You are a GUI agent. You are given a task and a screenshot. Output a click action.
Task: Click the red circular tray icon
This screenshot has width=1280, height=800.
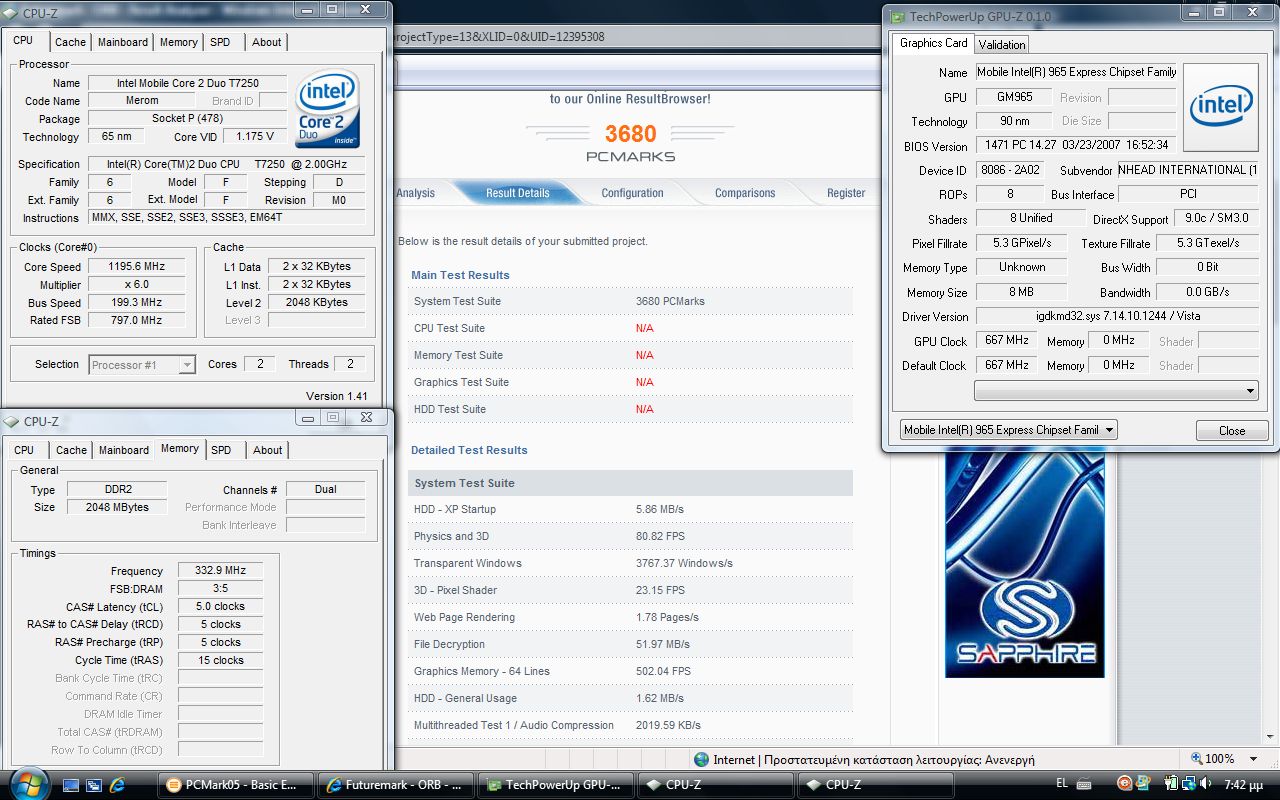tap(1124, 785)
